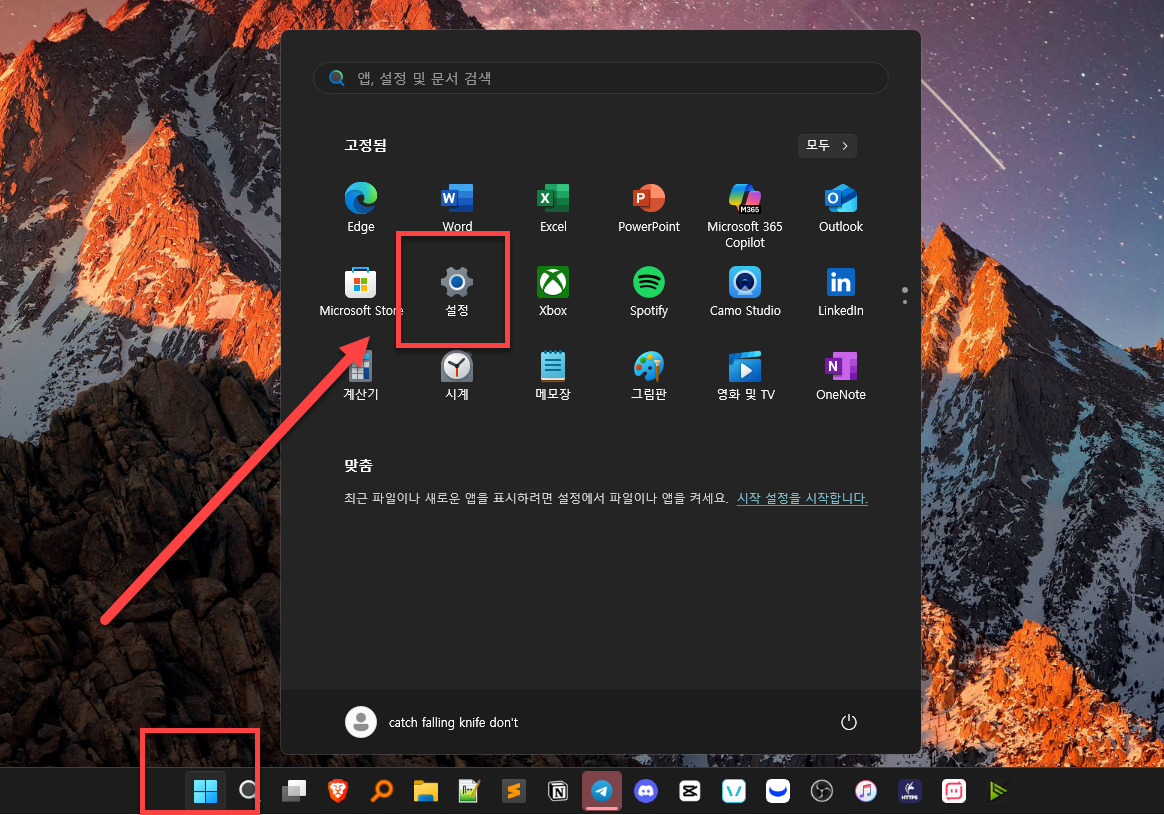The image size is (1164, 815).
Task: Open Notion from taskbar
Action: pyautogui.click(x=558, y=791)
